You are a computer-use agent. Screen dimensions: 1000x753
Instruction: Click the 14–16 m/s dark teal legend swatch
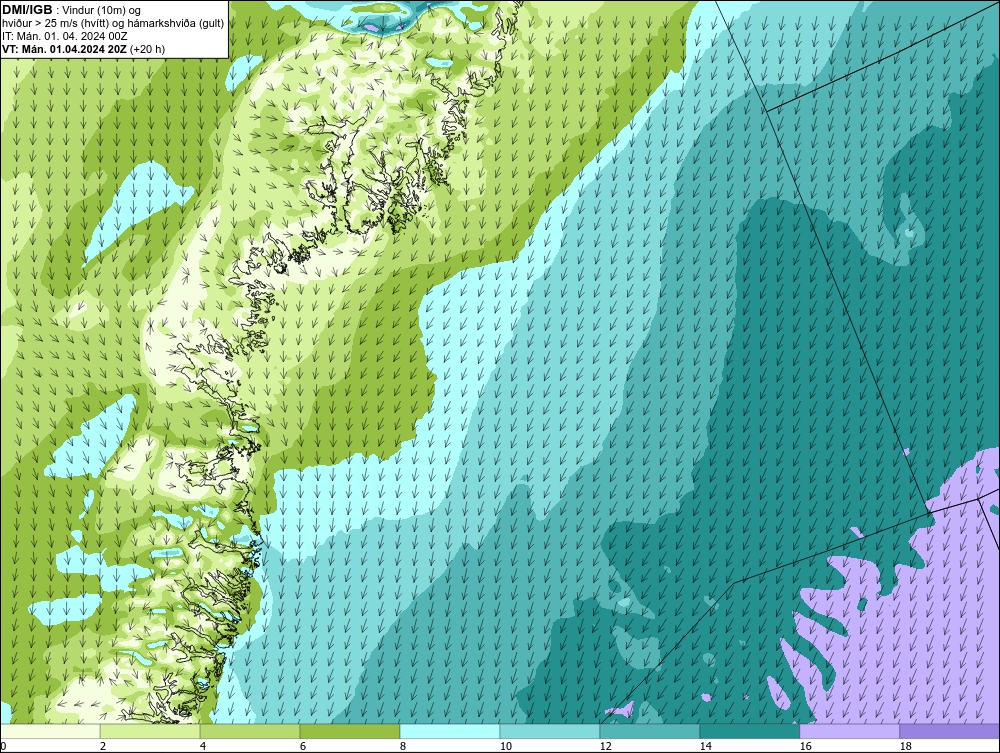tap(749, 731)
